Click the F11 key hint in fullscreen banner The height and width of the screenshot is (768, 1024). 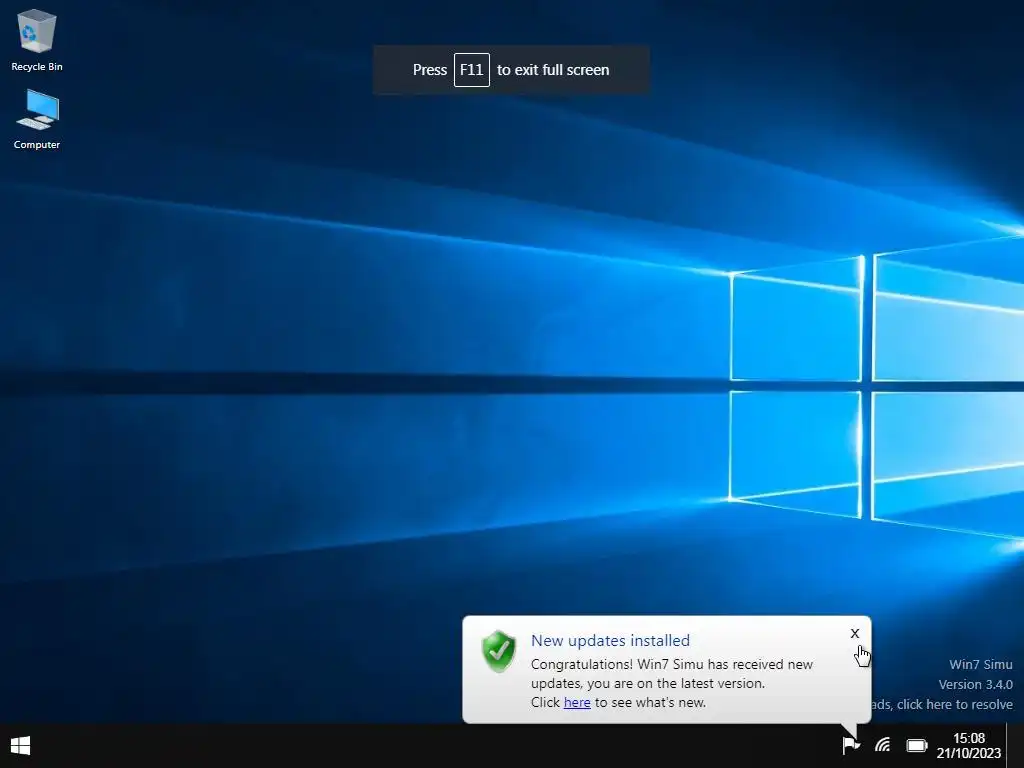point(472,70)
